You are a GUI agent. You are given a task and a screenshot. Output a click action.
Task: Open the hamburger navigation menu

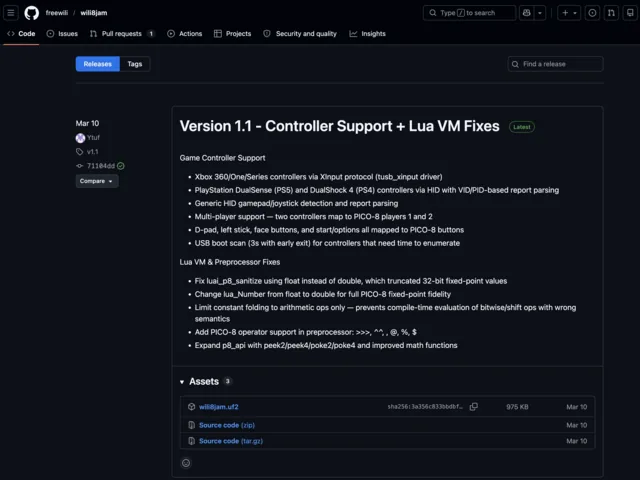(x=11, y=13)
